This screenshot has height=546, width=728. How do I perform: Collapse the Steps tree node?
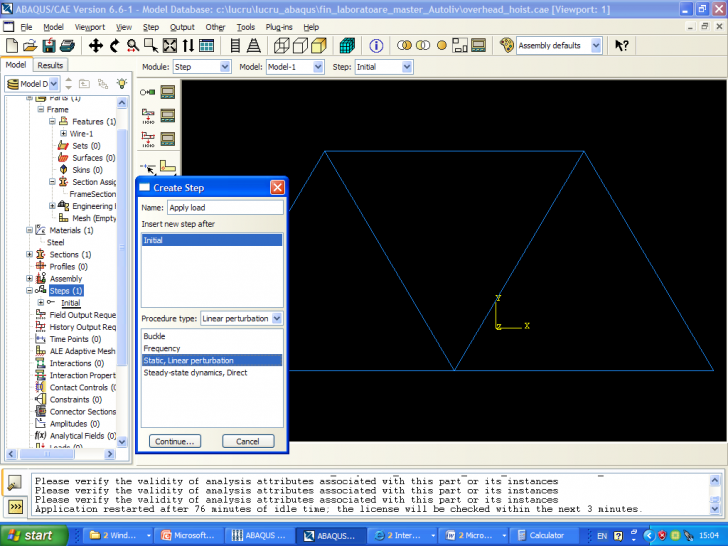(28, 291)
